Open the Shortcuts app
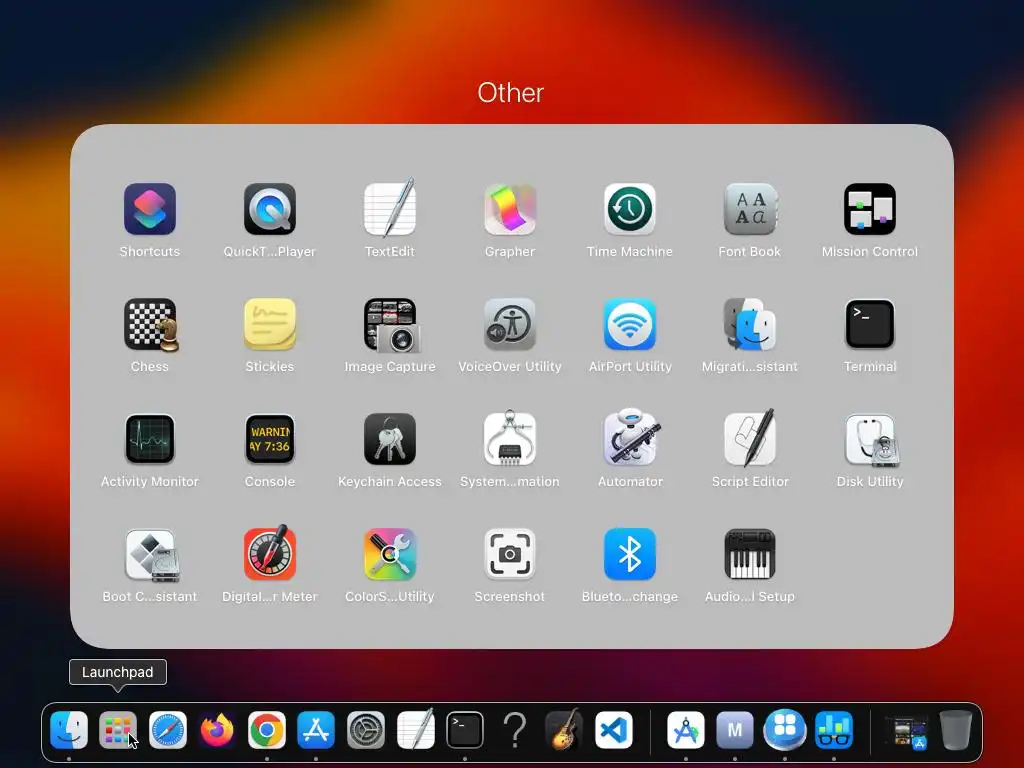The width and height of the screenshot is (1024, 768). (x=150, y=209)
